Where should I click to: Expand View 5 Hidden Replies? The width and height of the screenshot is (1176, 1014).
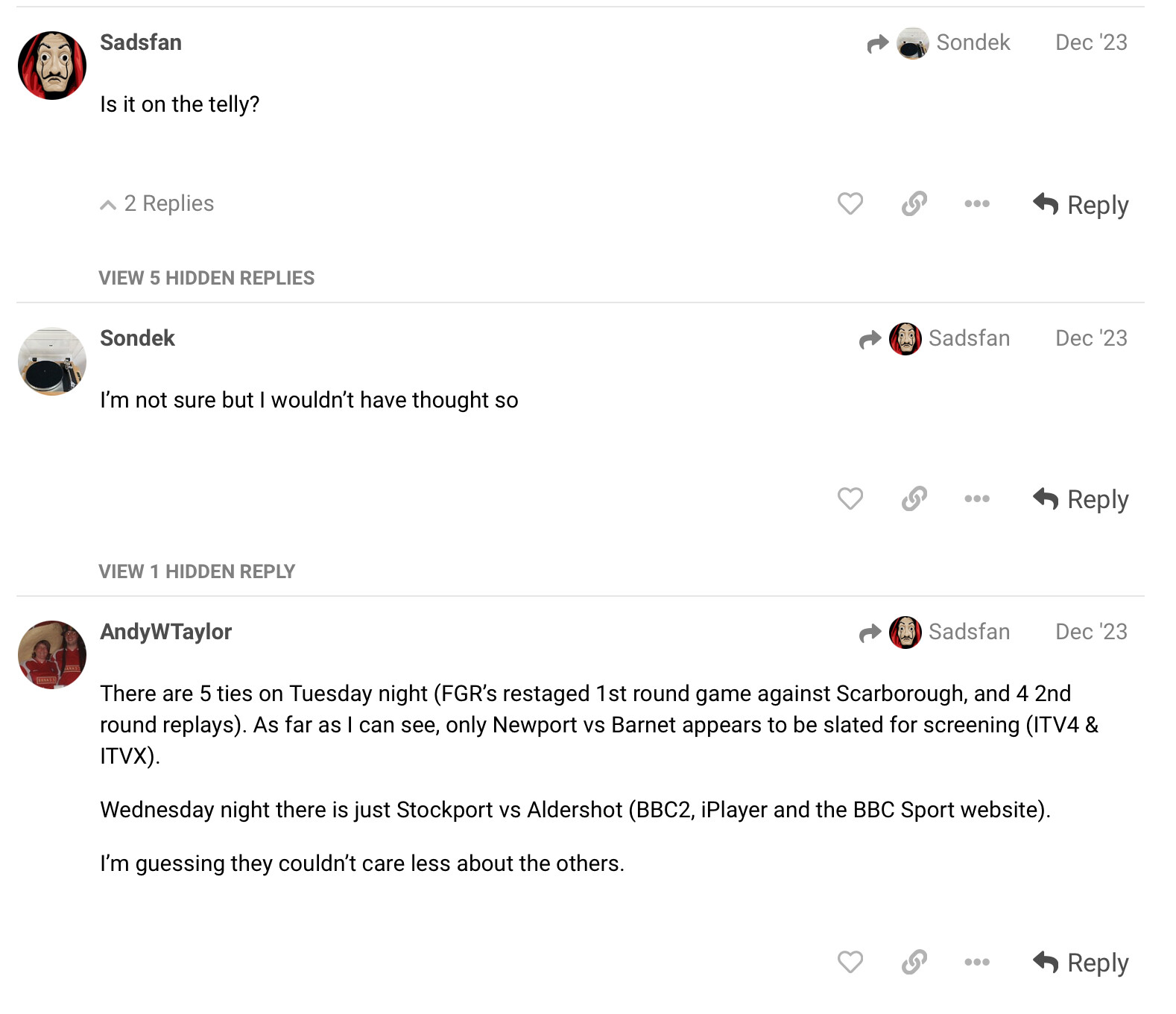coord(206,278)
